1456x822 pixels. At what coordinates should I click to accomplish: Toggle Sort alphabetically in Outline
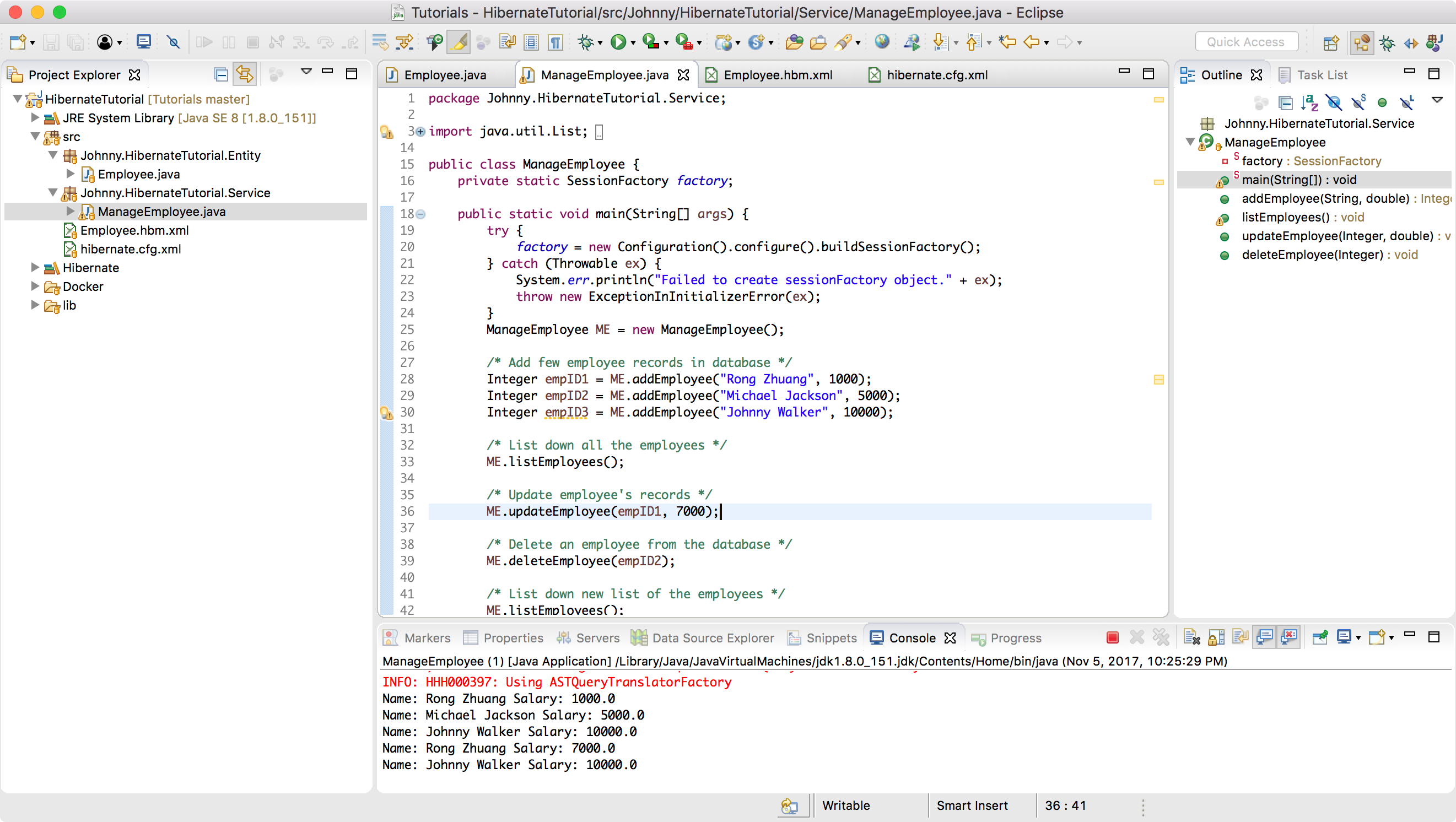[x=1309, y=102]
